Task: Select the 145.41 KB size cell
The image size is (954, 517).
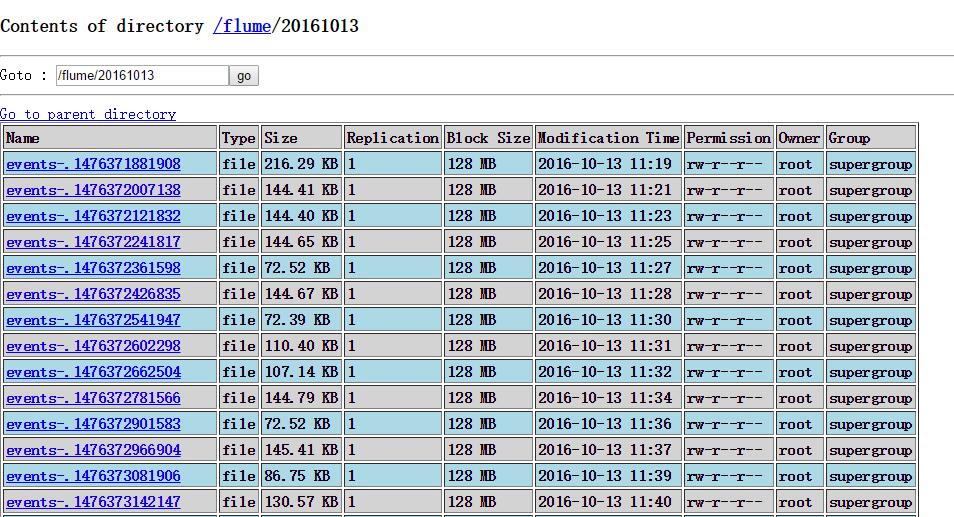Action: point(301,451)
